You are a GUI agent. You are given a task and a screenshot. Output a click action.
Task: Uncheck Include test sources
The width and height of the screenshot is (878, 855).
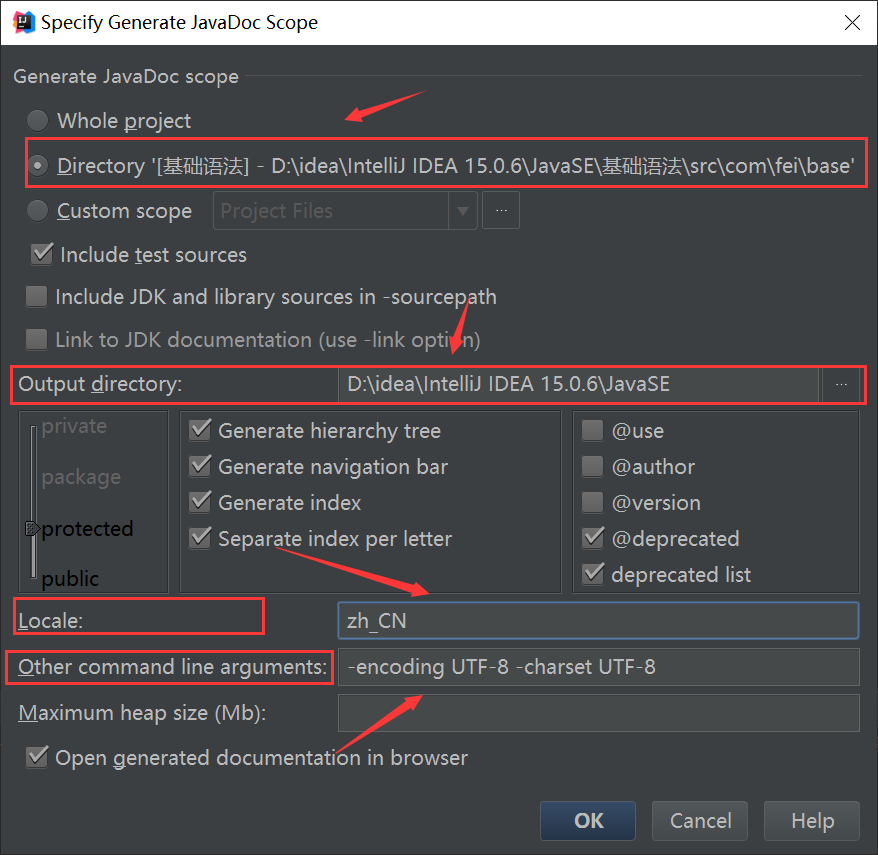pyautogui.click(x=42, y=254)
